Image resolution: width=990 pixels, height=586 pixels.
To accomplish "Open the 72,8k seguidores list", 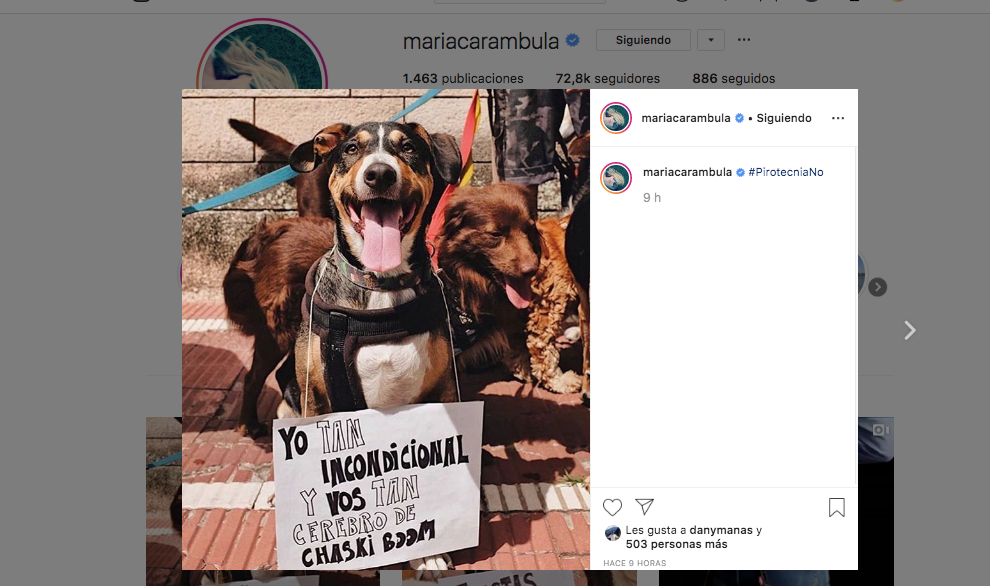I will (x=607, y=78).
